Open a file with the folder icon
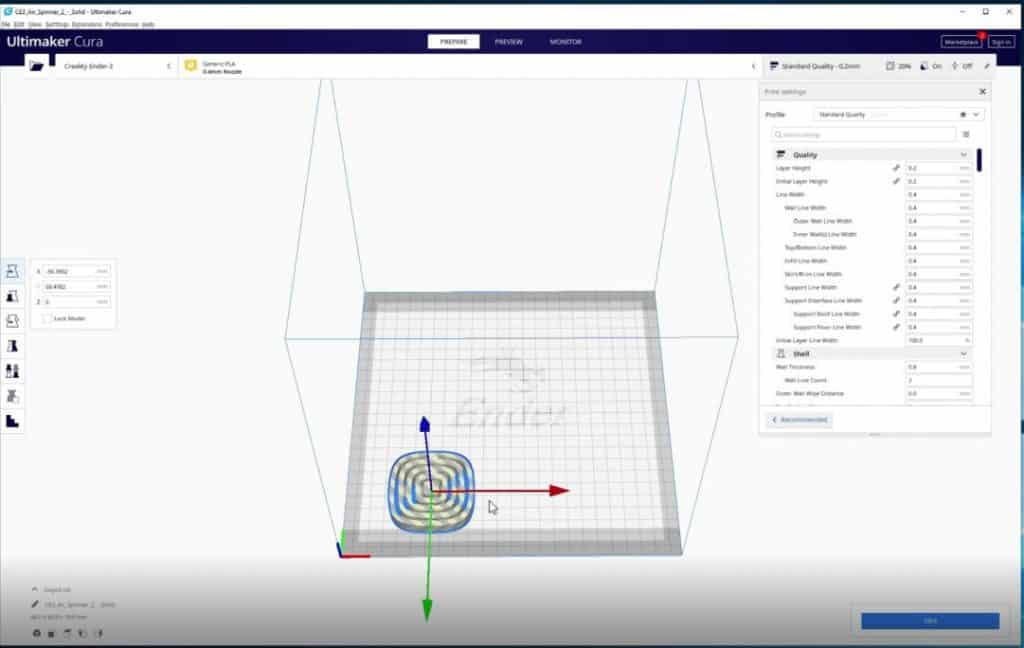The height and width of the screenshot is (648, 1024). [37, 66]
